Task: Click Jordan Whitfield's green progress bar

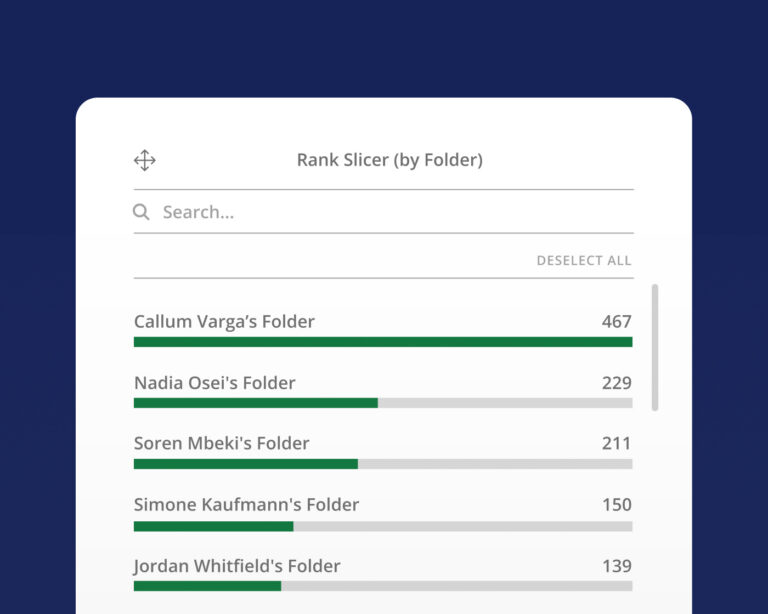Action: [x=207, y=586]
